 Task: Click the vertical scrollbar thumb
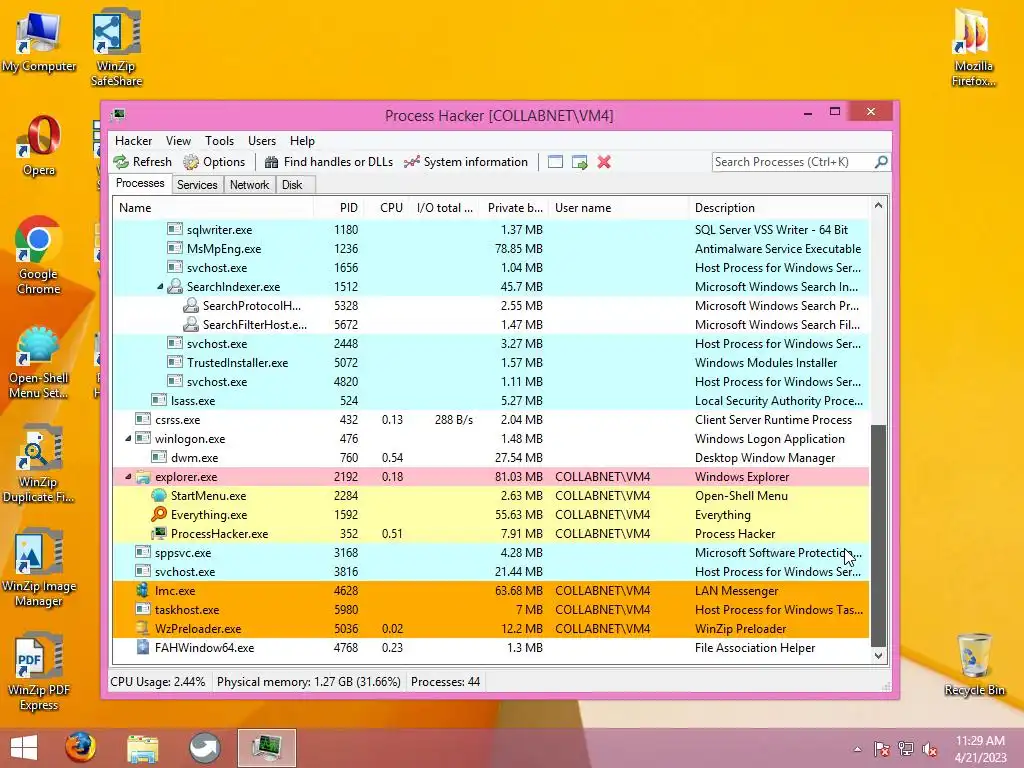[x=878, y=536]
